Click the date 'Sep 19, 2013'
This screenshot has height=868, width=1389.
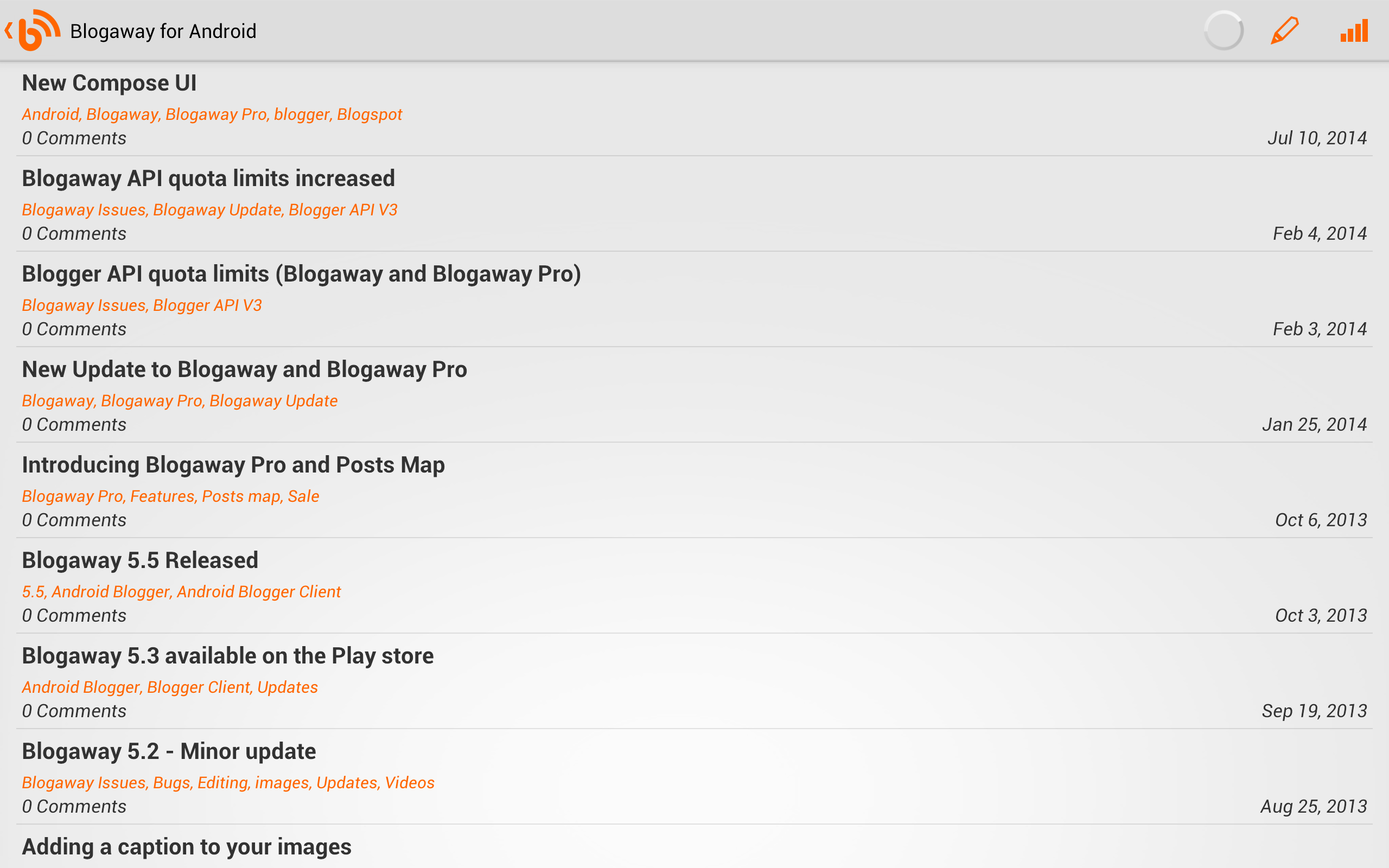coord(1314,711)
